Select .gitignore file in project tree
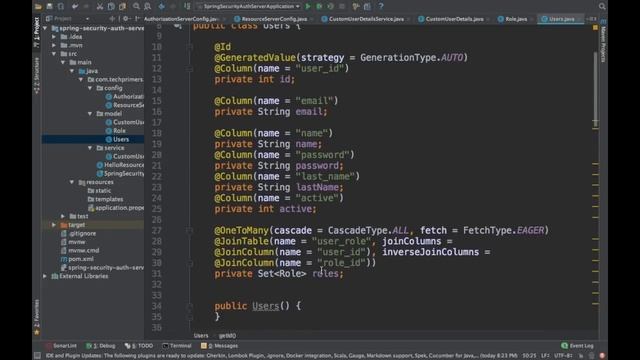 pyautogui.click(x=78, y=233)
